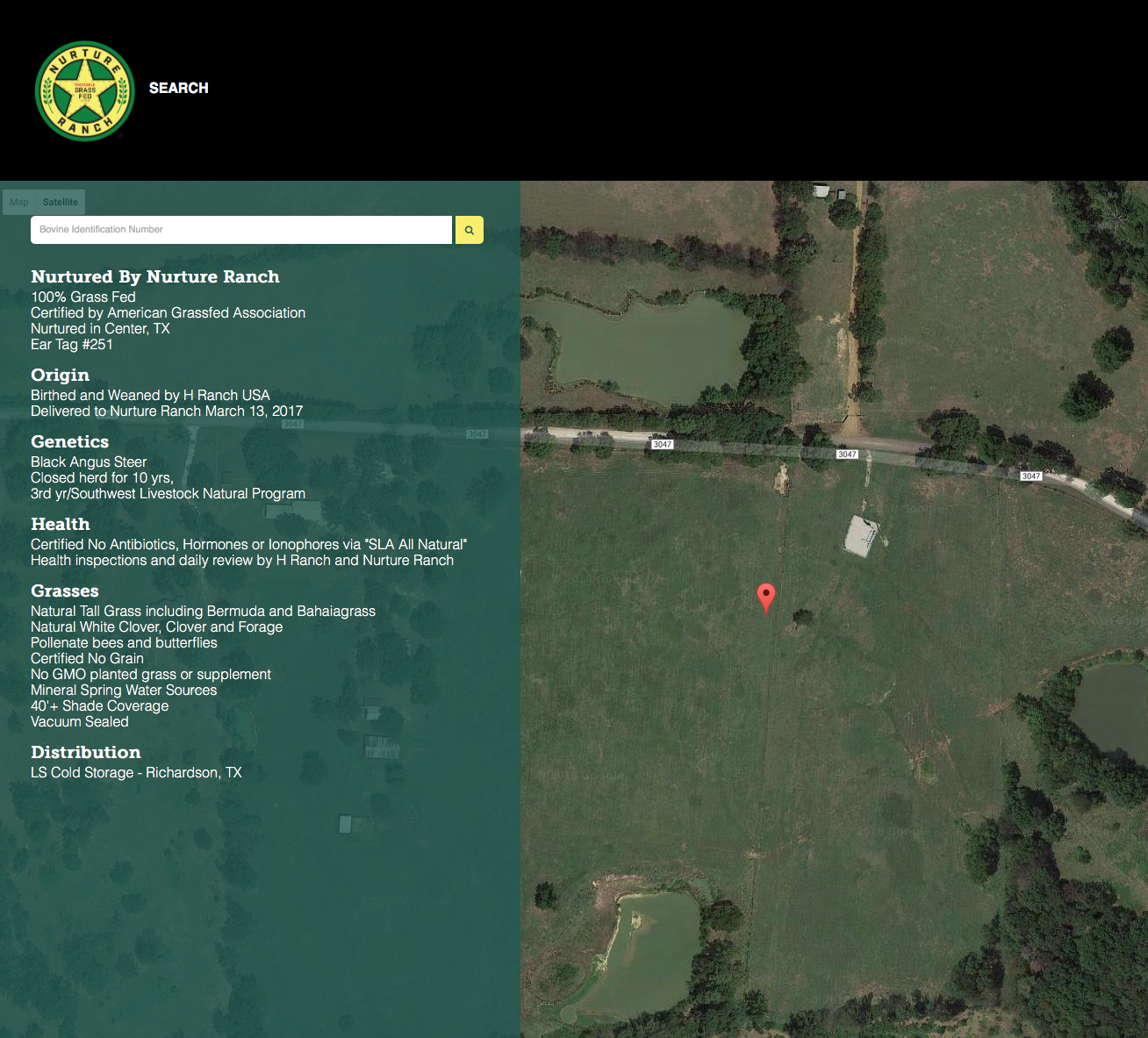Click 'Natural White Clover, Clover and Forage'
Viewport: 1148px width, 1038px height.
pos(157,627)
